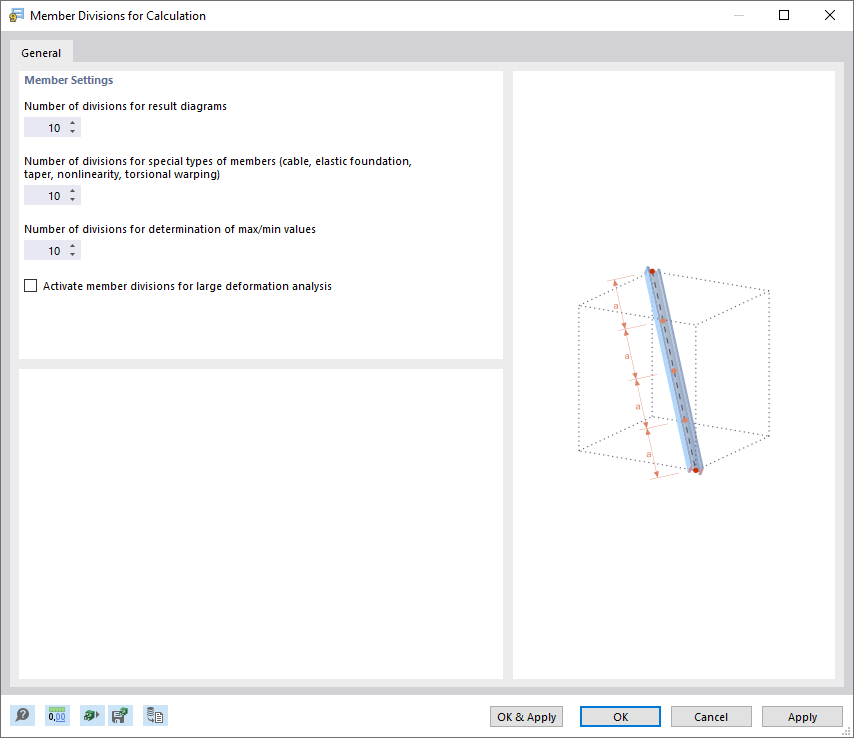The height and width of the screenshot is (738, 854).
Task: Increase divisions for result diagrams
Action: (x=72, y=123)
